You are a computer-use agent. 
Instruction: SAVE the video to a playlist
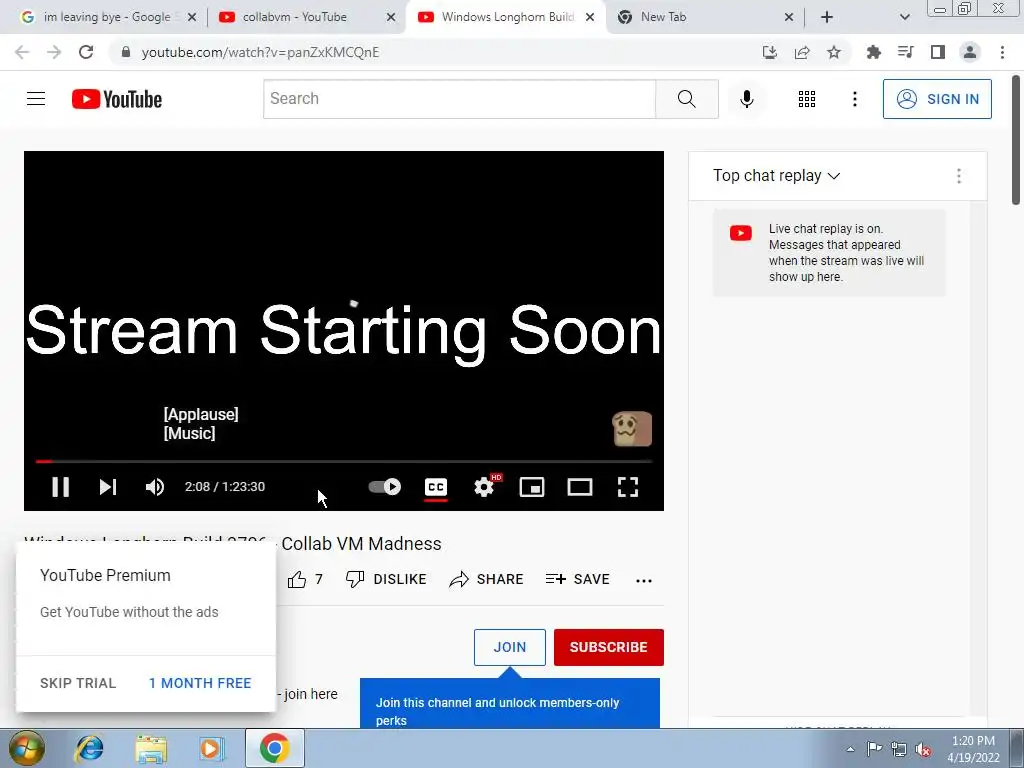[578, 579]
